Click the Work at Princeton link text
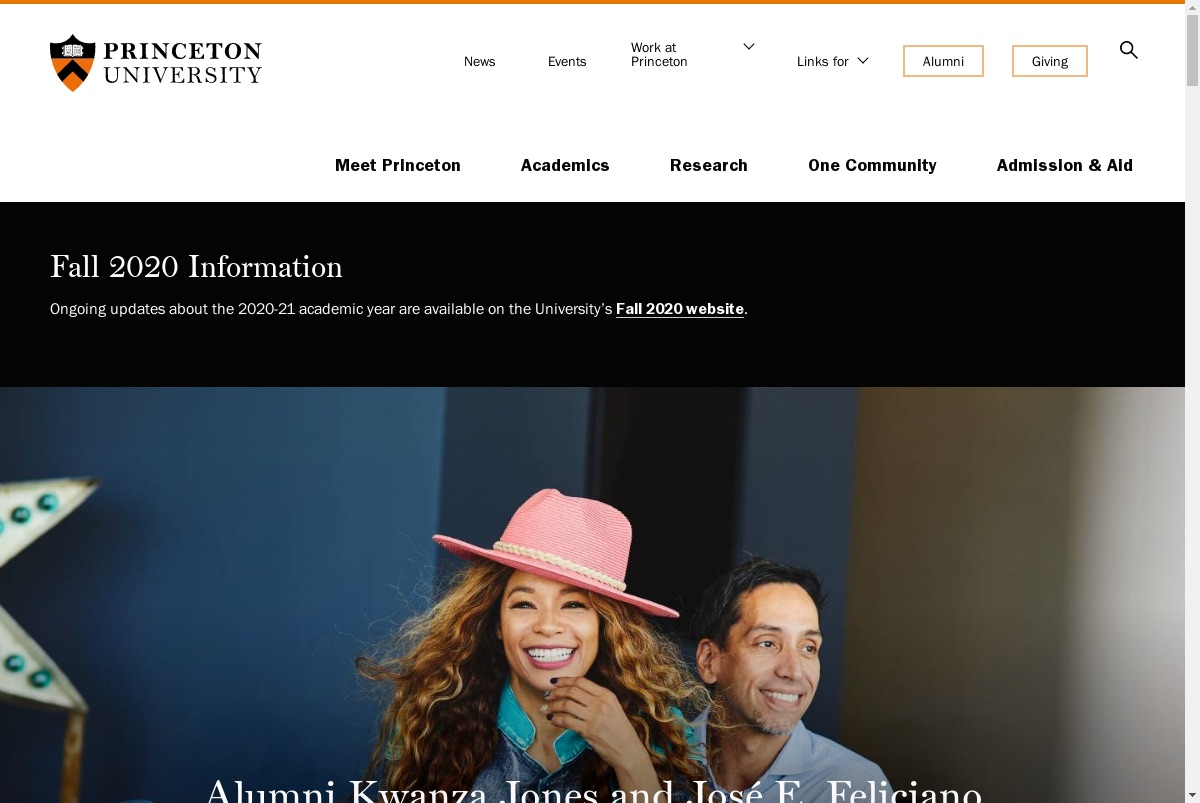 [659, 54]
